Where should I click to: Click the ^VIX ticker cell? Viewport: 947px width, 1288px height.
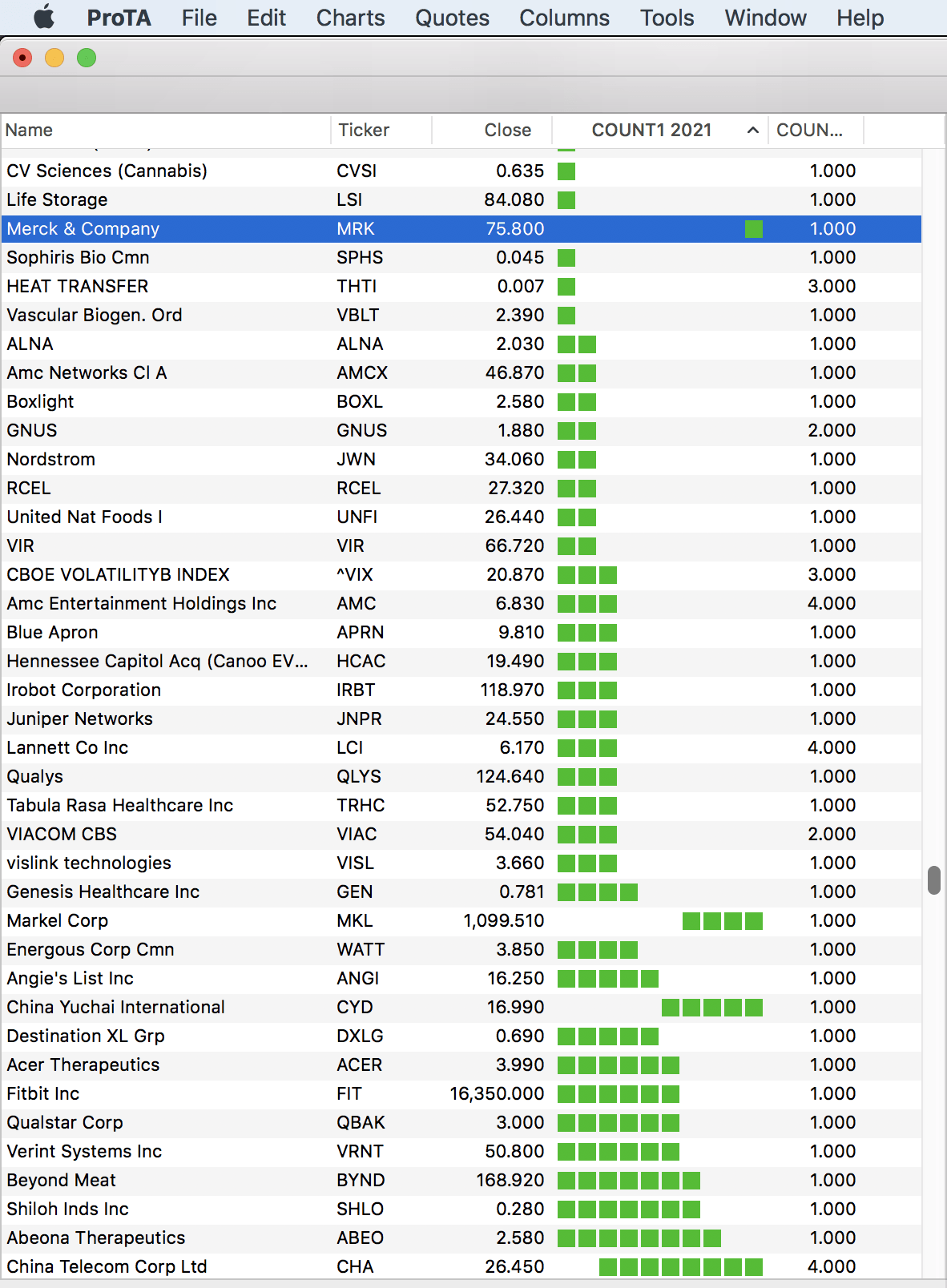click(x=355, y=574)
